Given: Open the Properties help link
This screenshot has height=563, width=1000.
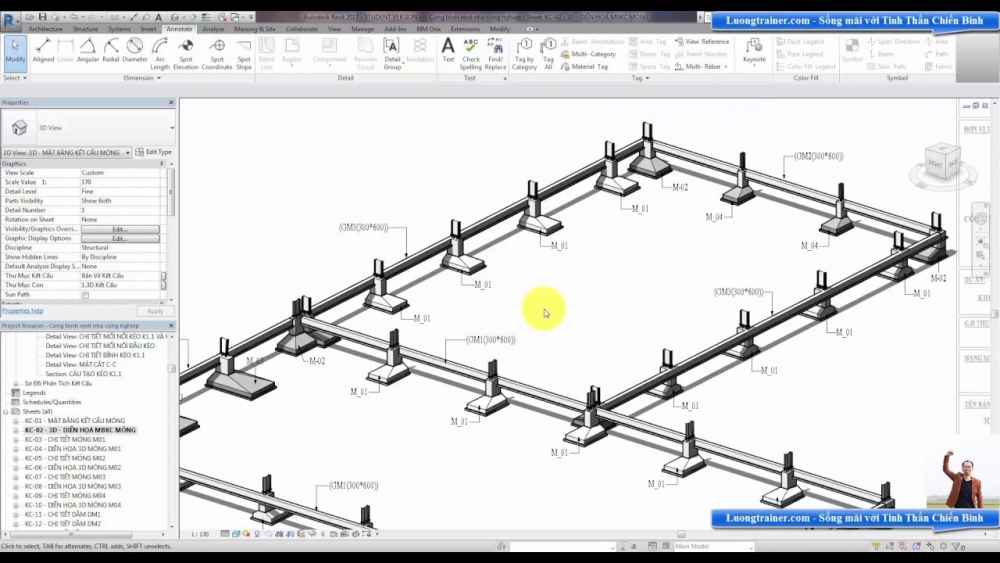Looking at the screenshot, I should [x=22, y=311].
